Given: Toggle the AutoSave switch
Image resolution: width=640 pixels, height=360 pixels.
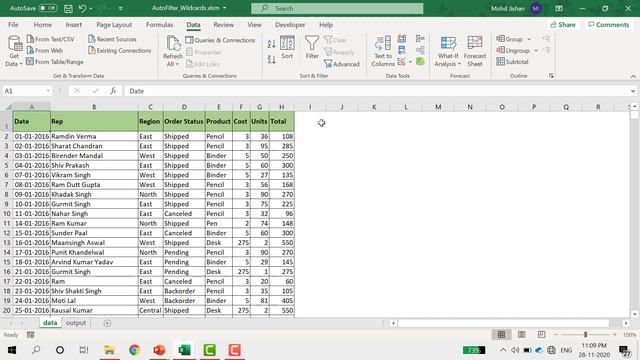Looking at the screenshot, I should (x=48, y=8).
